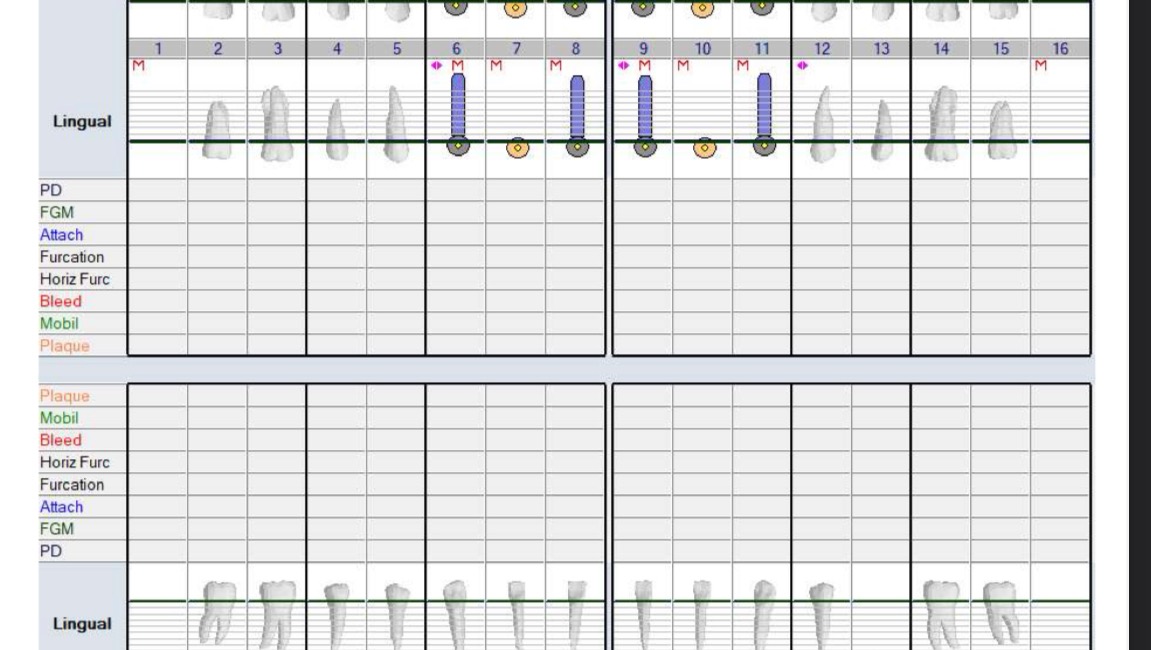
Task: Select tooth number 4 header
Action: [x=337, y=48]
